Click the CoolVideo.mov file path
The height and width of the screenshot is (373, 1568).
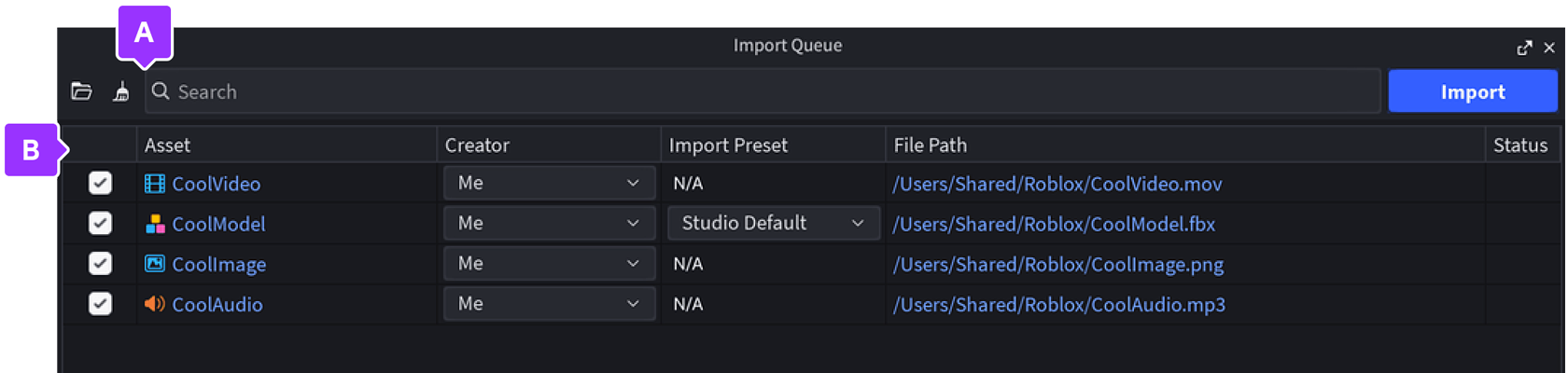(x=1057, y=184)
